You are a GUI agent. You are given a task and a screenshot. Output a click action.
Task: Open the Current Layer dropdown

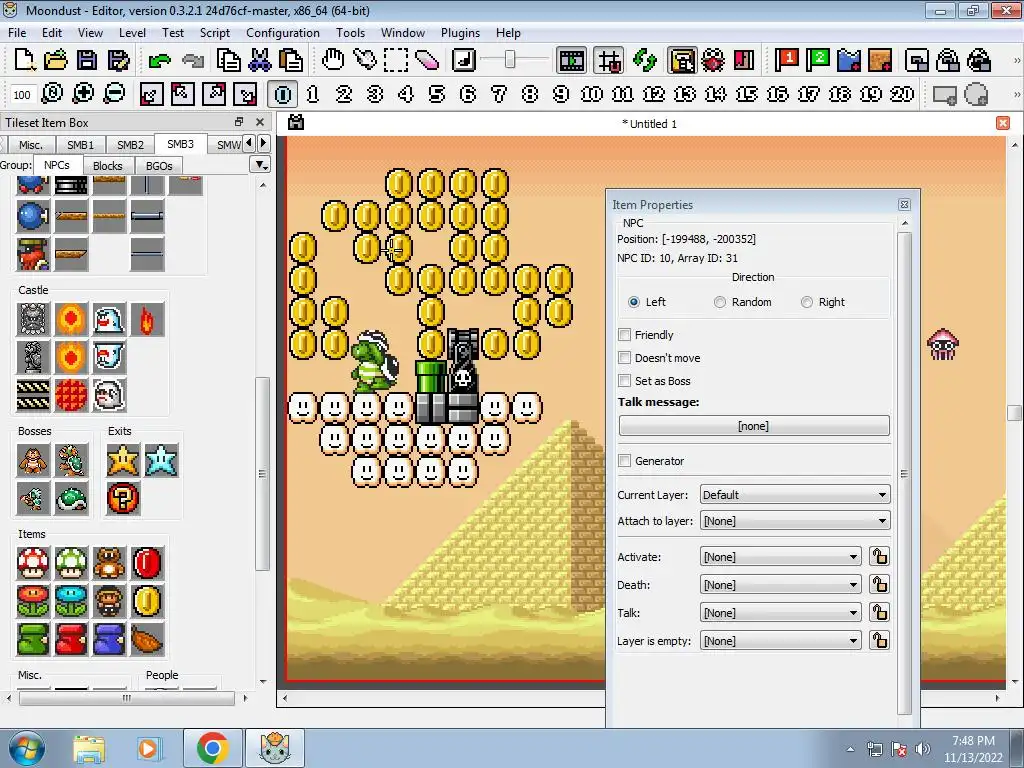coord(795,495)
